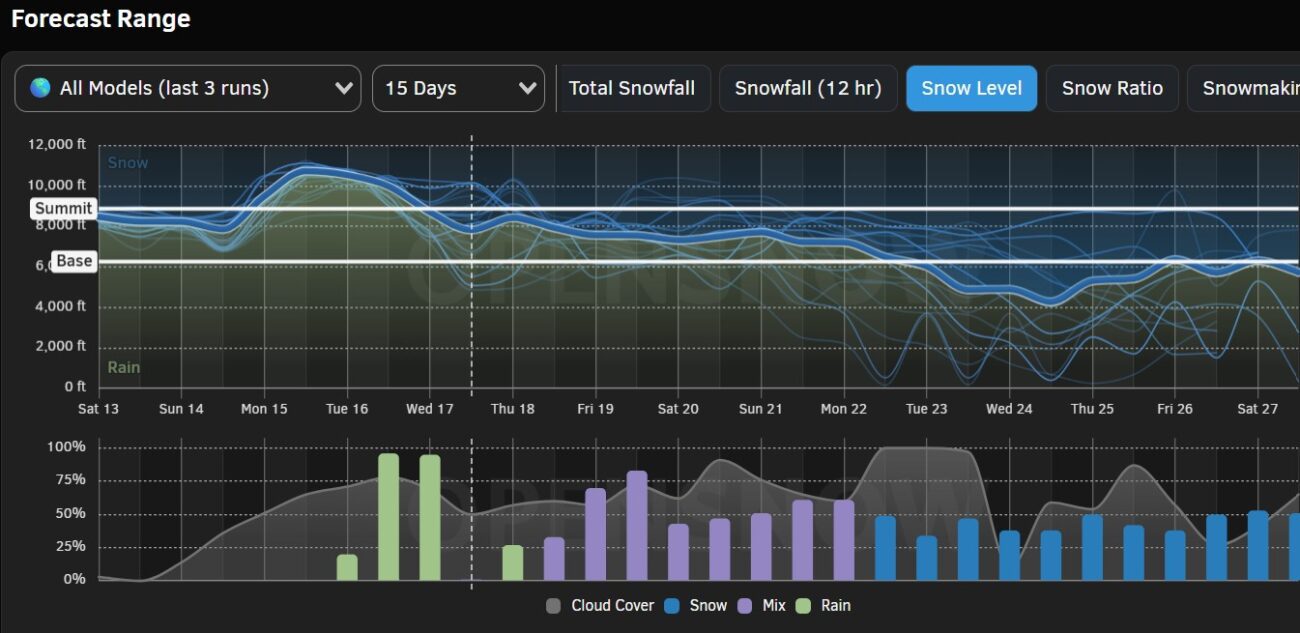
Task: Select the active Snow Level button
Action: pyautogui.click(x=971, y=88)
